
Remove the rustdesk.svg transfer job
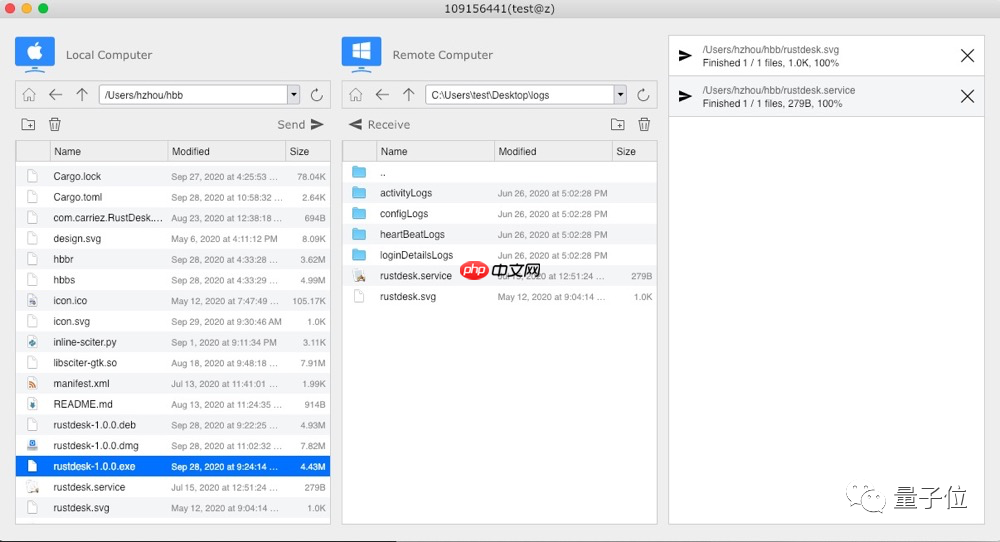point(967,55)
